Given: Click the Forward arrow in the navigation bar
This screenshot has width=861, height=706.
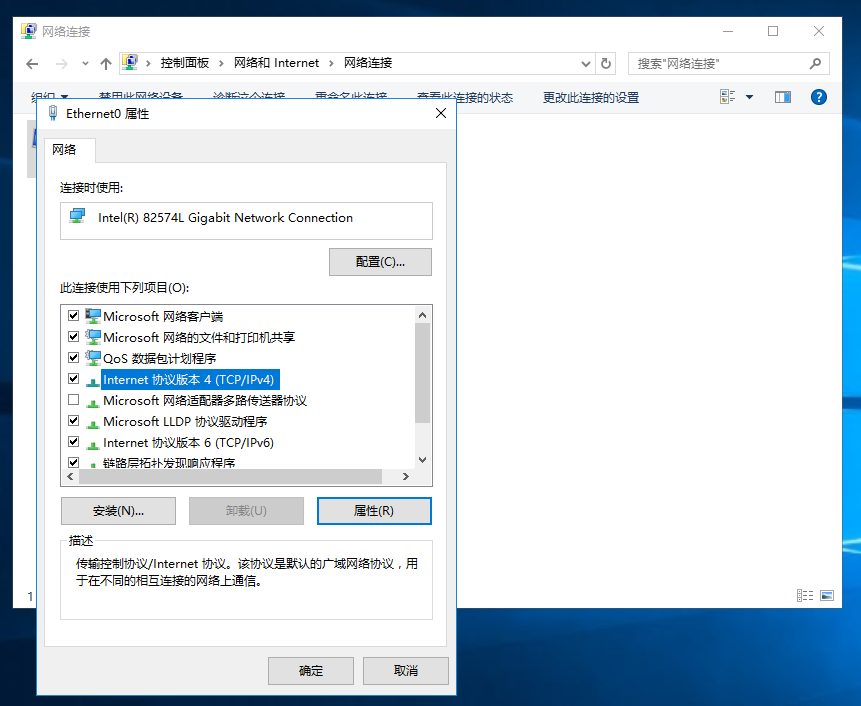Looking at the screenshot, I should tap(62, 64).
